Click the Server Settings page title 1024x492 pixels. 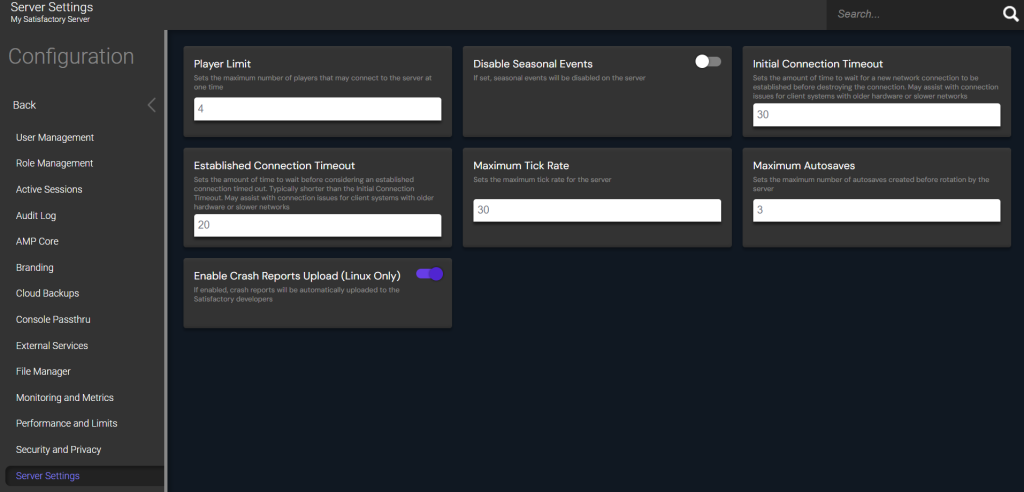[x=52, y=7]
